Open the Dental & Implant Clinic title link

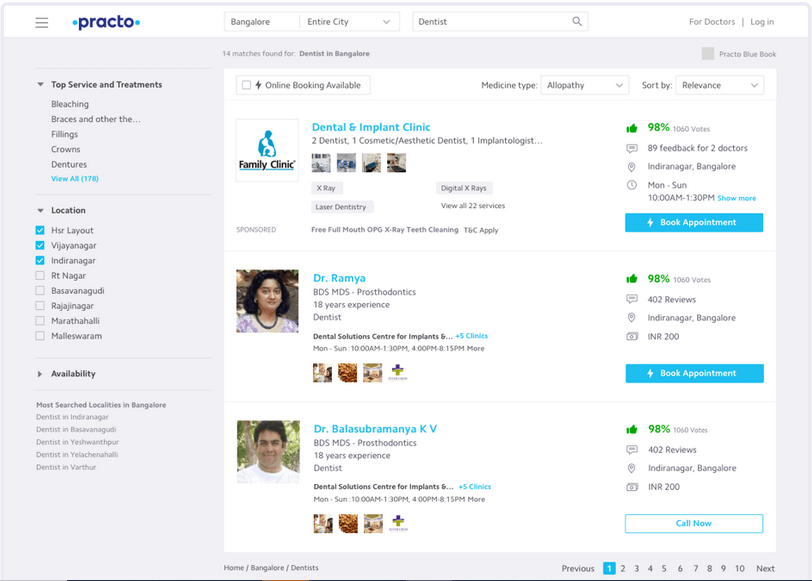click(x=371, y=127)
